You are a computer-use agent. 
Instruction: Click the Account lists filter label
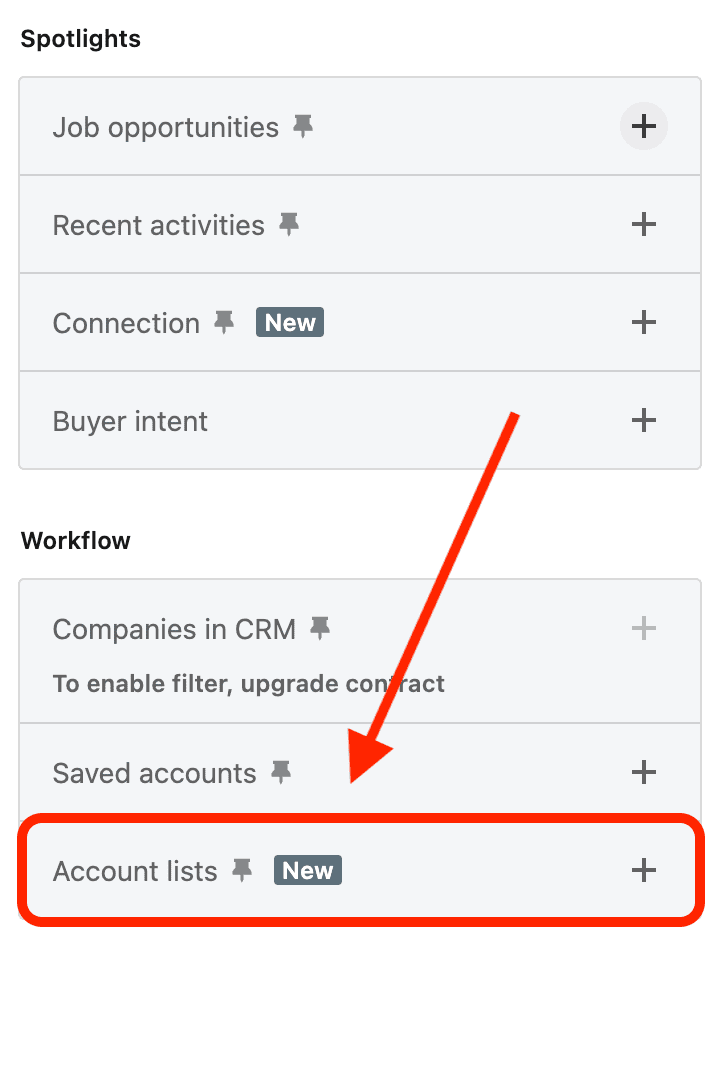pos(135,871)
